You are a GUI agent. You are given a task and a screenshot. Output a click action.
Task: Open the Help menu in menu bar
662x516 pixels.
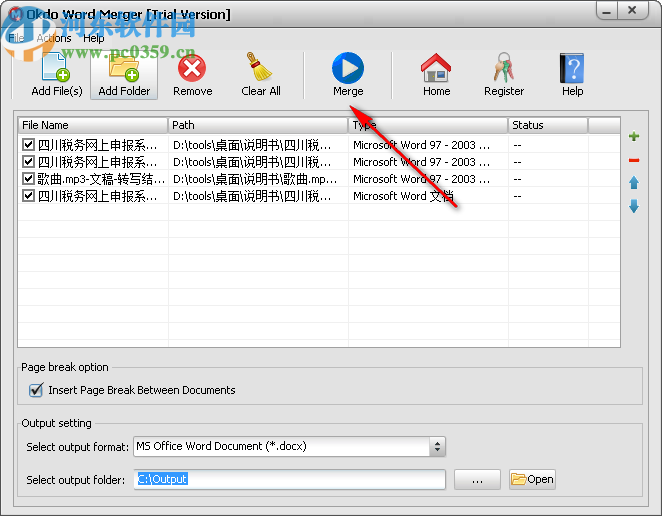click(x=93, y=38)
